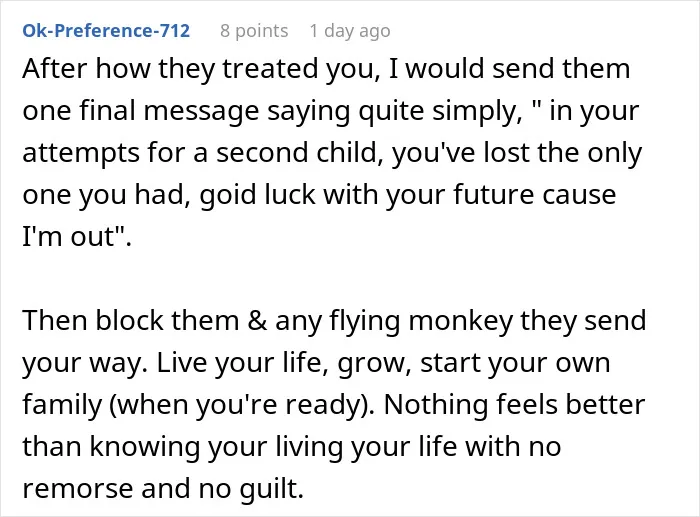Click the 8 points score label
Screen dimensions: 700x517
tap(254, 31)
